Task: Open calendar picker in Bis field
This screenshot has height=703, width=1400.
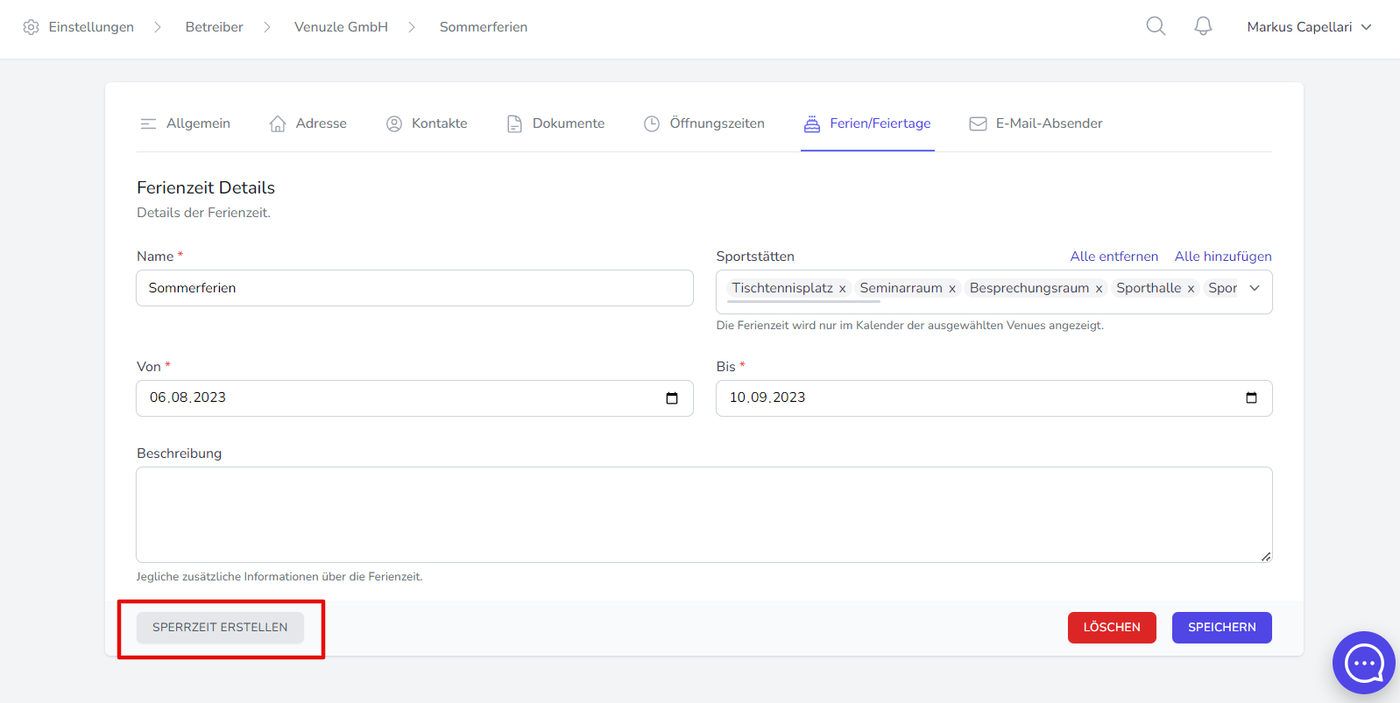Action: [x=1251, y=398]
